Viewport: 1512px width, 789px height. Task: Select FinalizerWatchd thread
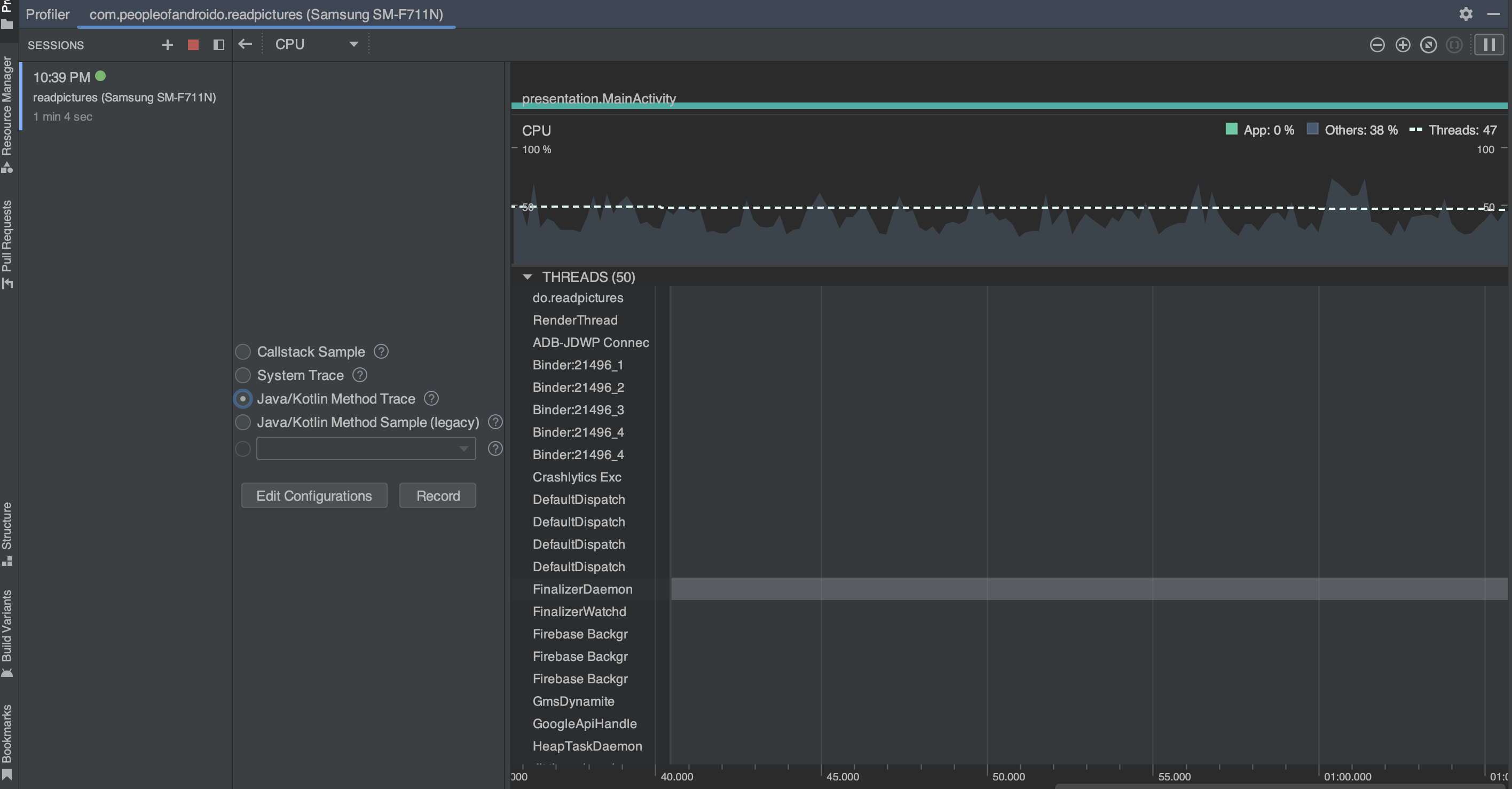(x=579, y=611)
